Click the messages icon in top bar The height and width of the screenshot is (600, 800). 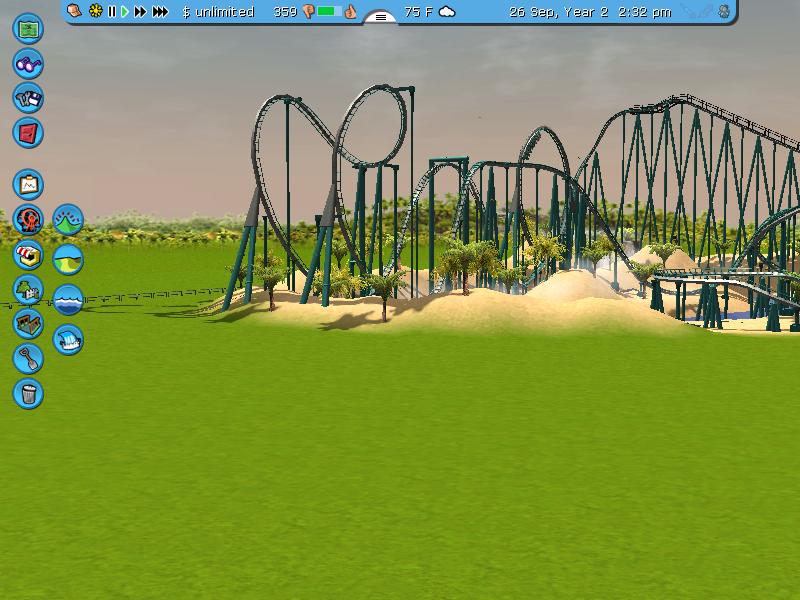coord(74,11)
